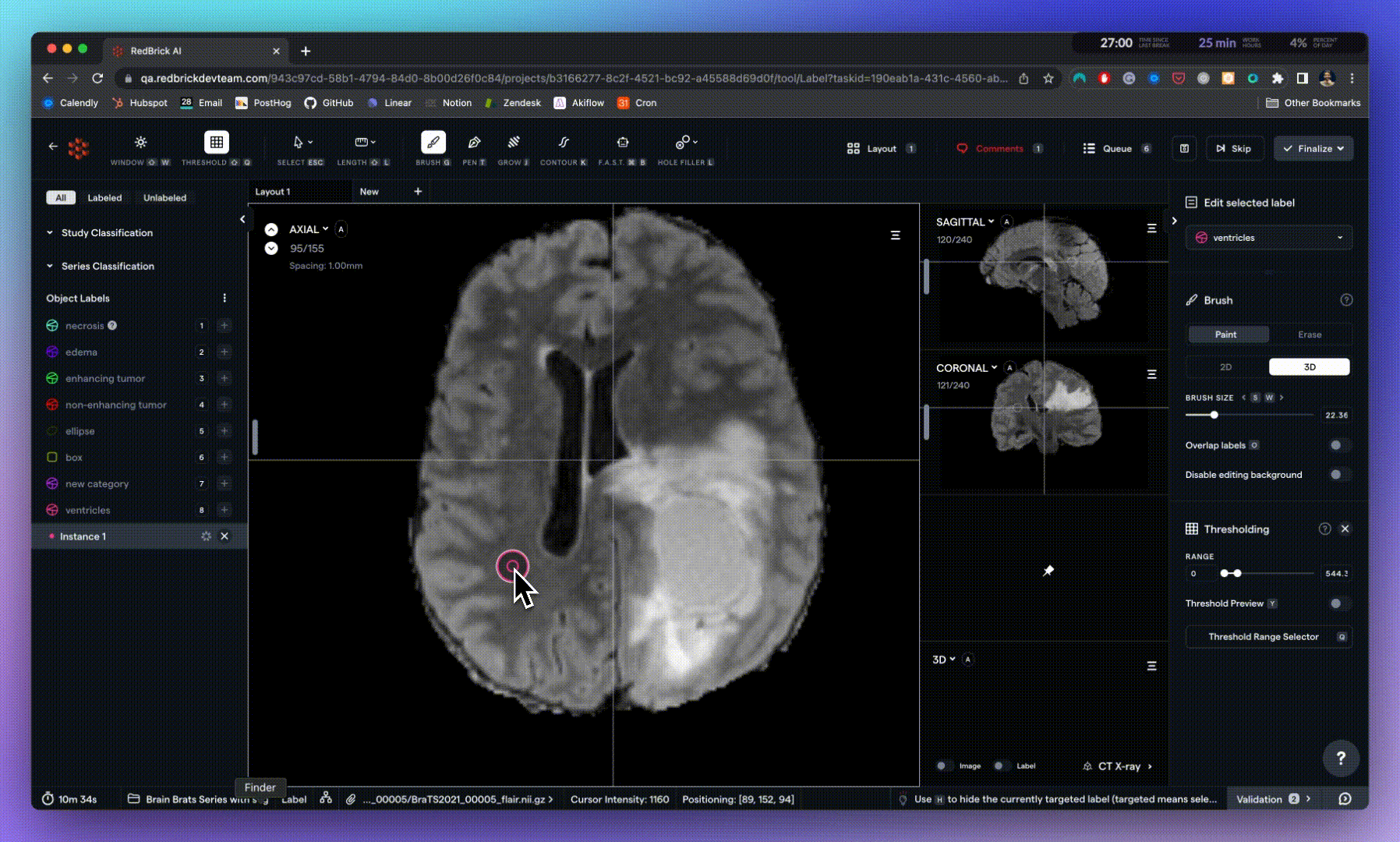
Task: Enable Threshold Preview switch
Action: click(1338, 603)
